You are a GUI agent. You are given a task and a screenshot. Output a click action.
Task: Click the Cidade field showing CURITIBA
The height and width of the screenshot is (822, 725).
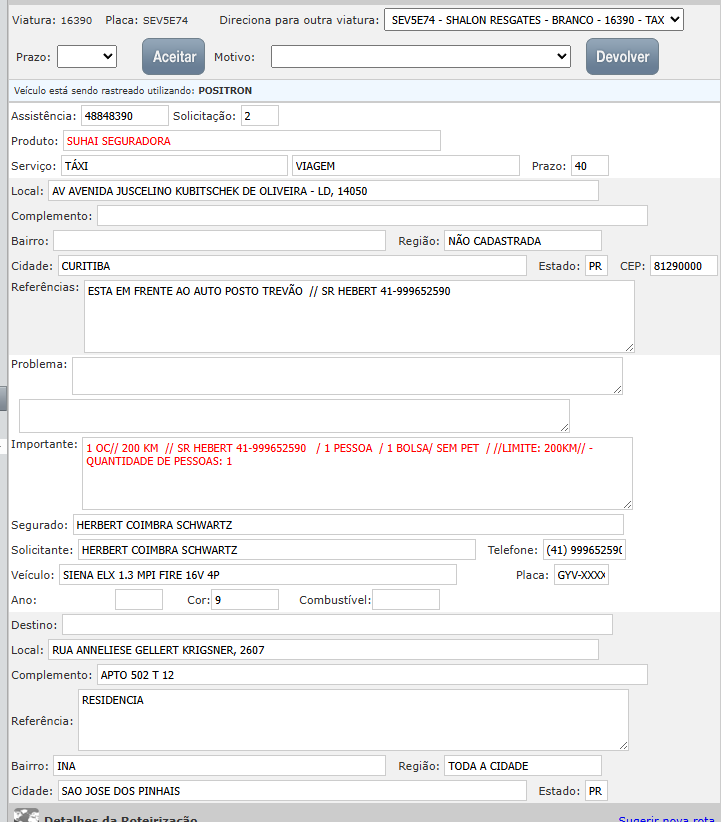(291, 266)
